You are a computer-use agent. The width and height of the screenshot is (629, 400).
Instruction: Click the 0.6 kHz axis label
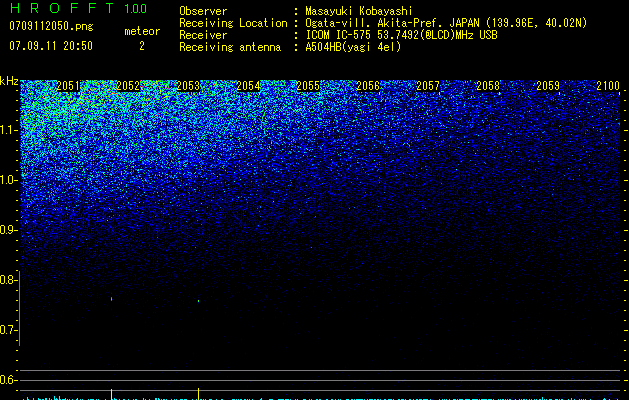pos(9,380)
